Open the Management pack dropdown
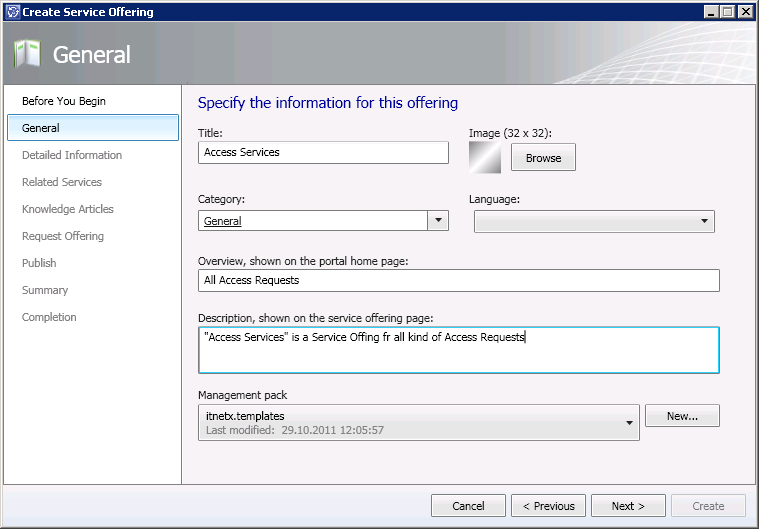This screenshot has width=759, height=529. (629, 423)
